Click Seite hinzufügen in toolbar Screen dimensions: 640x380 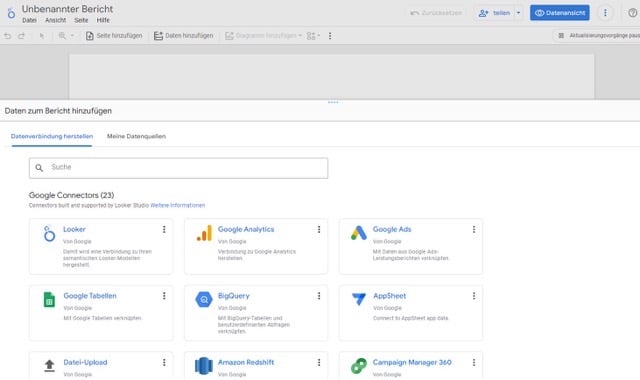[x=114, y=36]
